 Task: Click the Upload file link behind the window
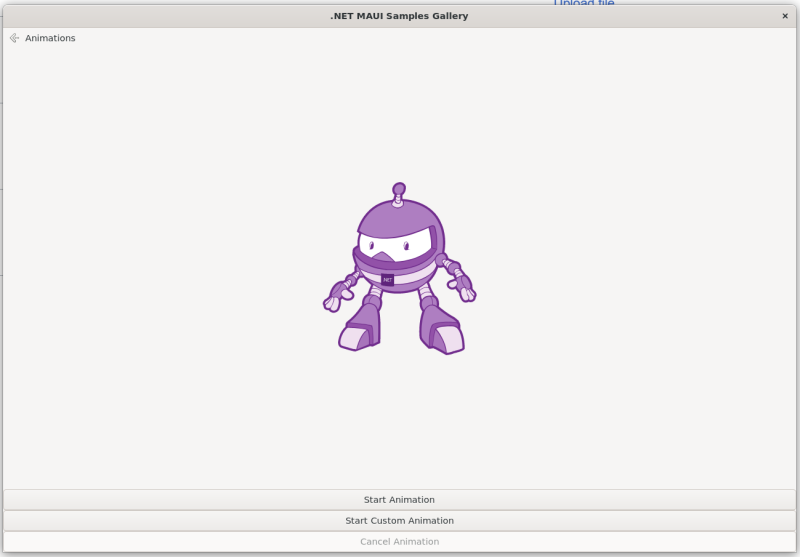pyautogui.click(x=584, y=3)
